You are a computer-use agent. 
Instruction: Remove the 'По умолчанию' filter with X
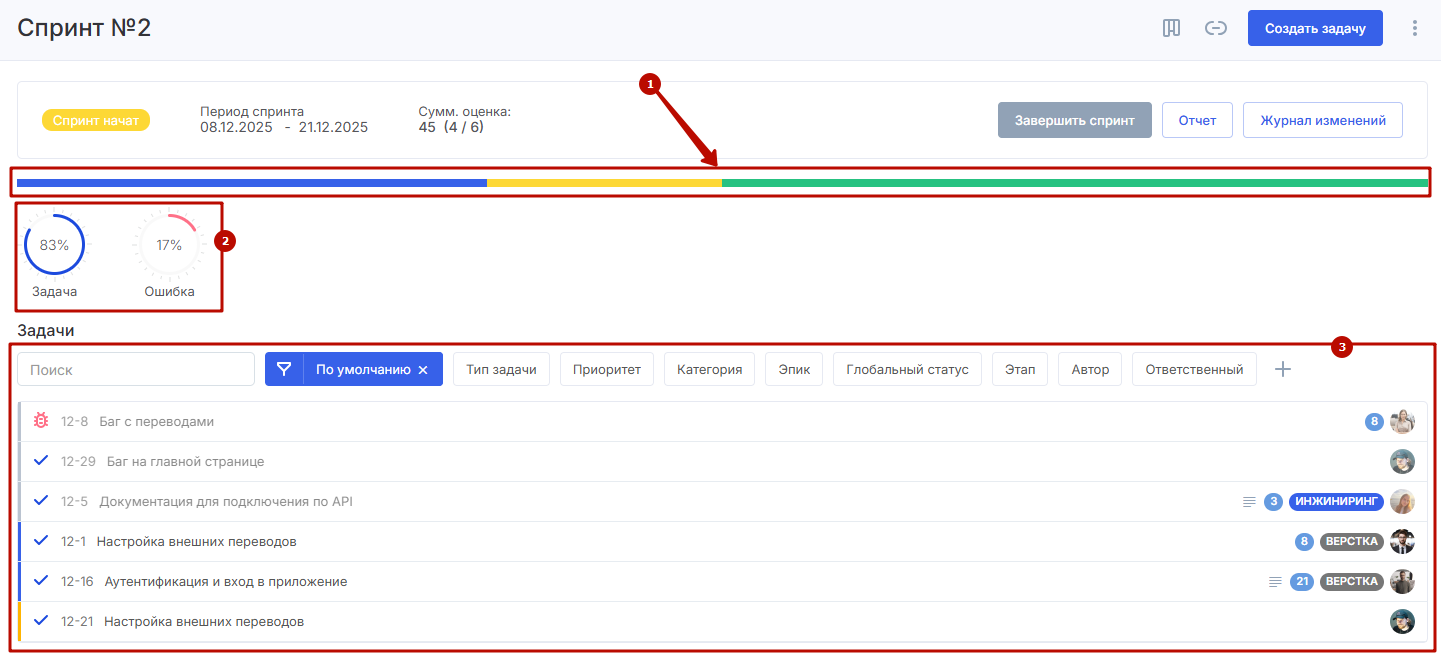click(423, 370)
